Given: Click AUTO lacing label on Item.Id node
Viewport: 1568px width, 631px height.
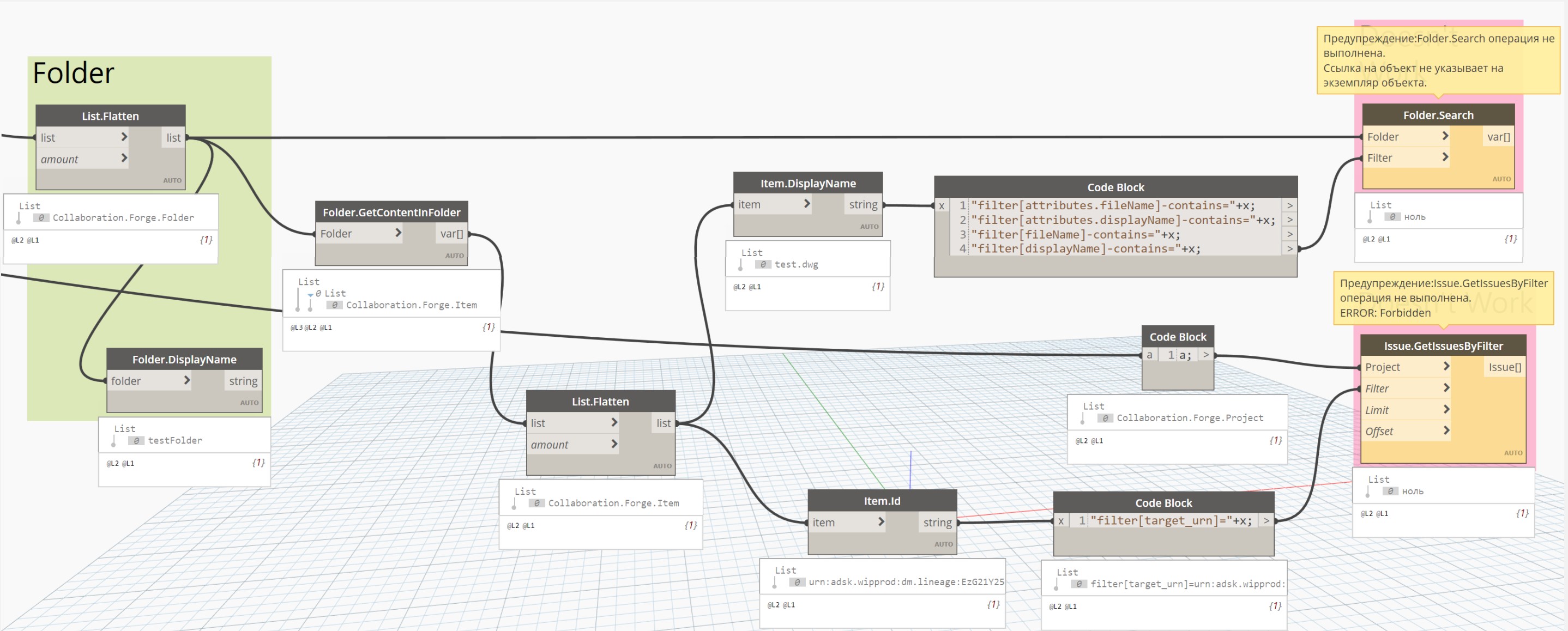Looking at the screenshot, I should pyautogui.click(x=944, y=544).
